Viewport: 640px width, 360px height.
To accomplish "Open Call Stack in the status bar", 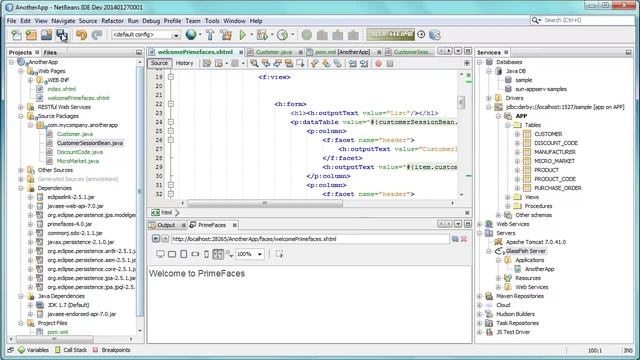I will point(71,350).
